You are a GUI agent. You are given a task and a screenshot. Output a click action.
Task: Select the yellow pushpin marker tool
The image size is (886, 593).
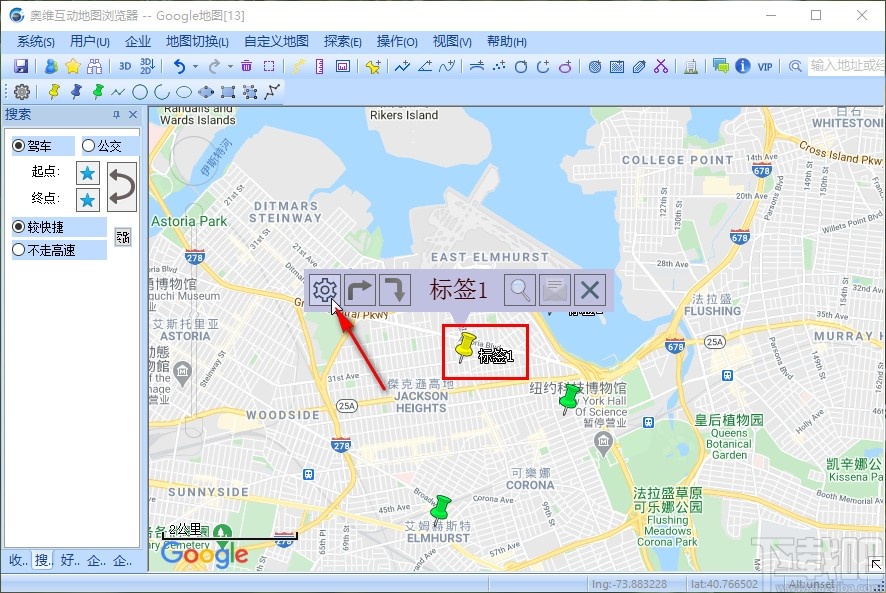point(55,91)
